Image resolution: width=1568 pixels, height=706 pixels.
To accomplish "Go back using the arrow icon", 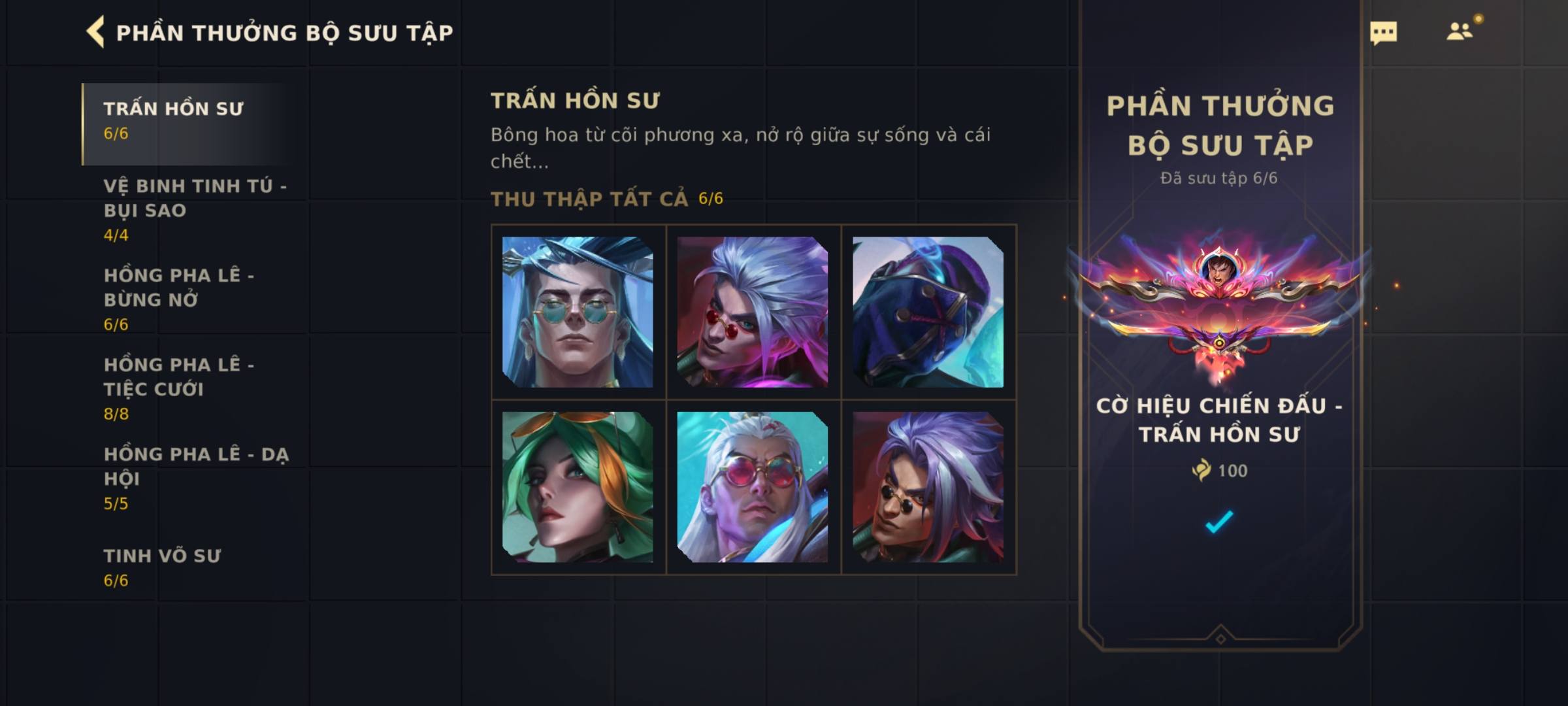I will click(95, 32).
